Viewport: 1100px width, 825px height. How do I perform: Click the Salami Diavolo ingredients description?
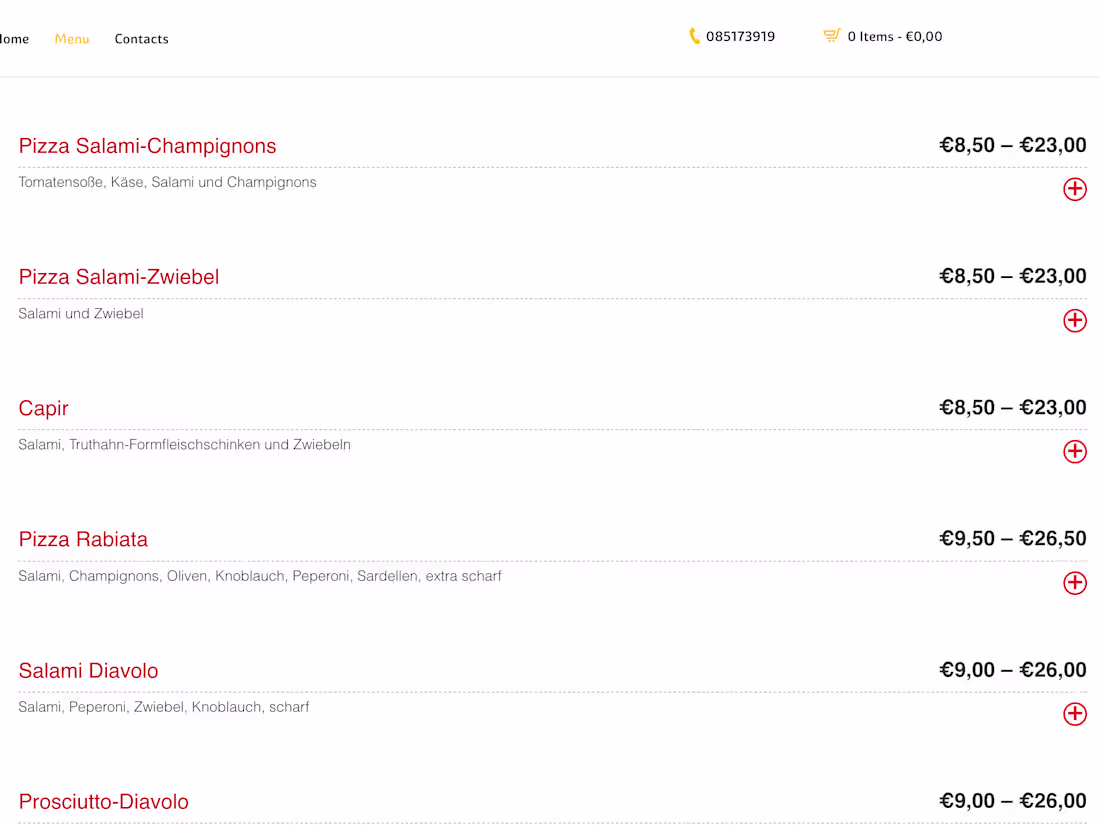pos(164,707)
